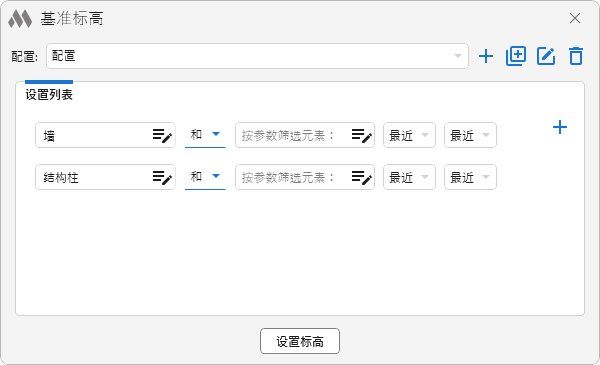600x365 pixels.
Task: Add a new row to 设置列表
Action: [x=560, y=127]
